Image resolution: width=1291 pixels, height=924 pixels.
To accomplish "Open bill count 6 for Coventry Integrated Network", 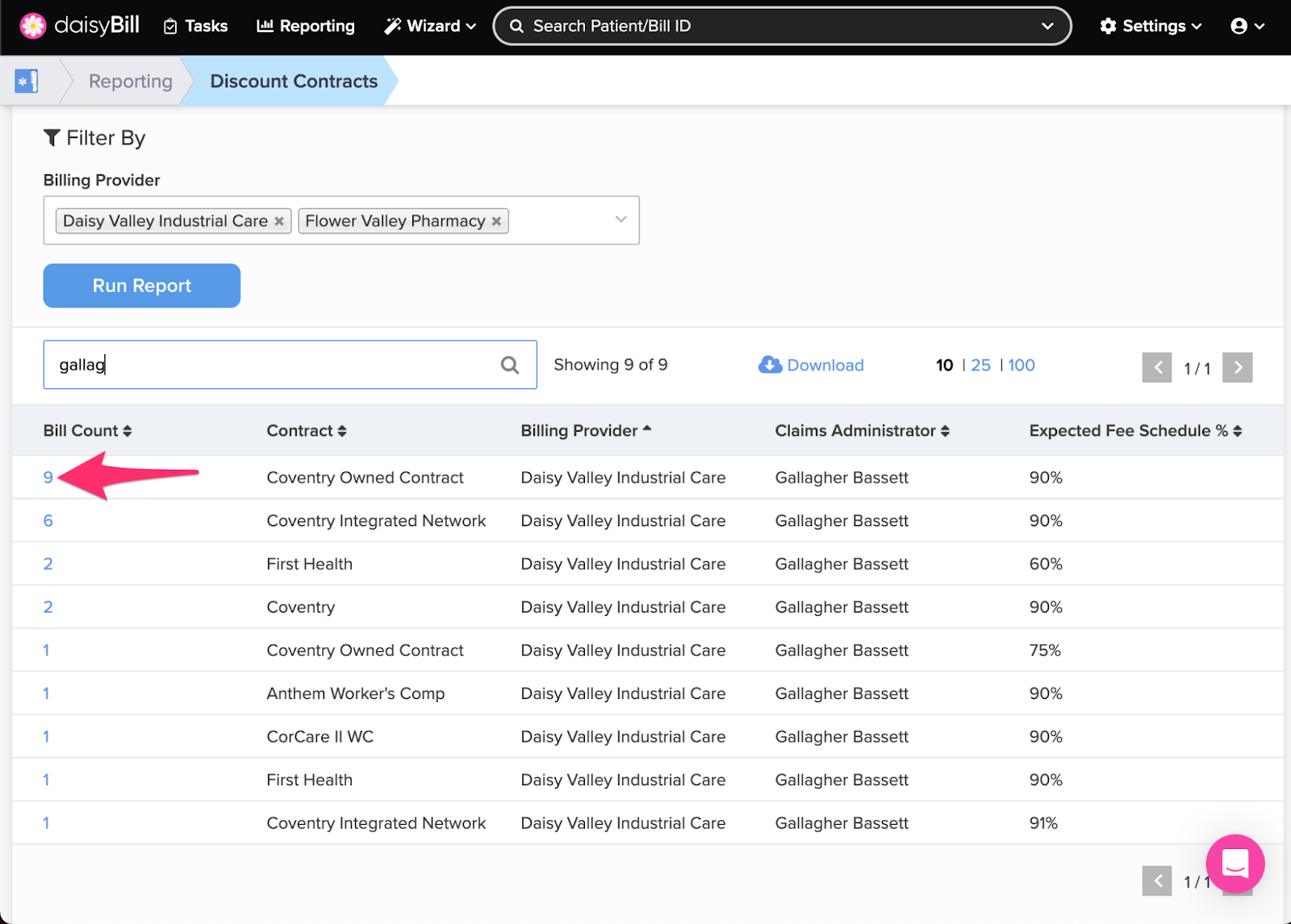I will tap(48, 521).
